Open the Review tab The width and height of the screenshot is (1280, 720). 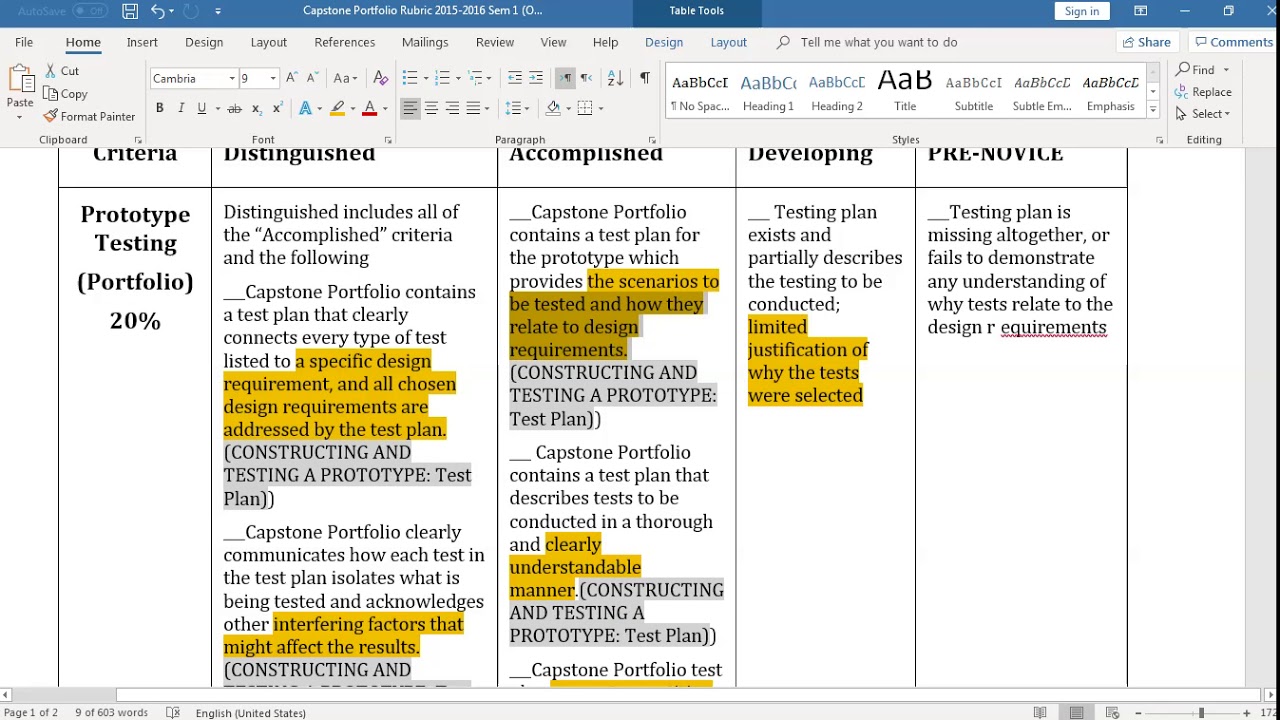(495, 42)
